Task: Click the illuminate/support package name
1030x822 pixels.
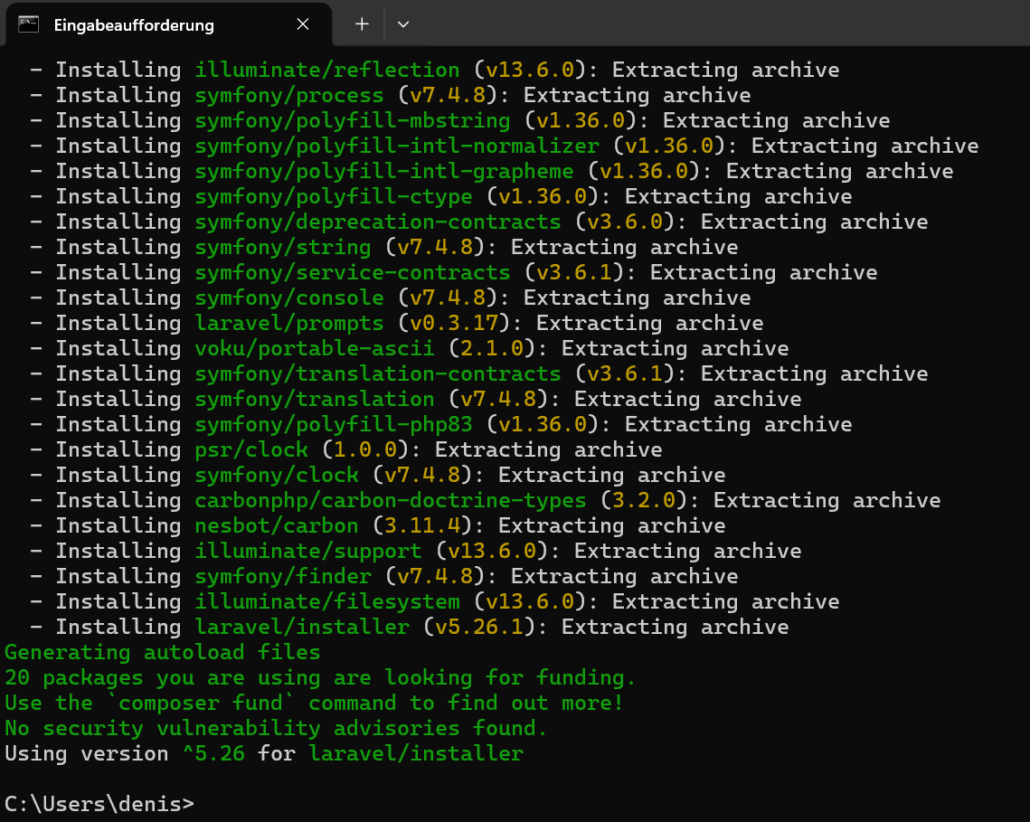Action: 308,551
